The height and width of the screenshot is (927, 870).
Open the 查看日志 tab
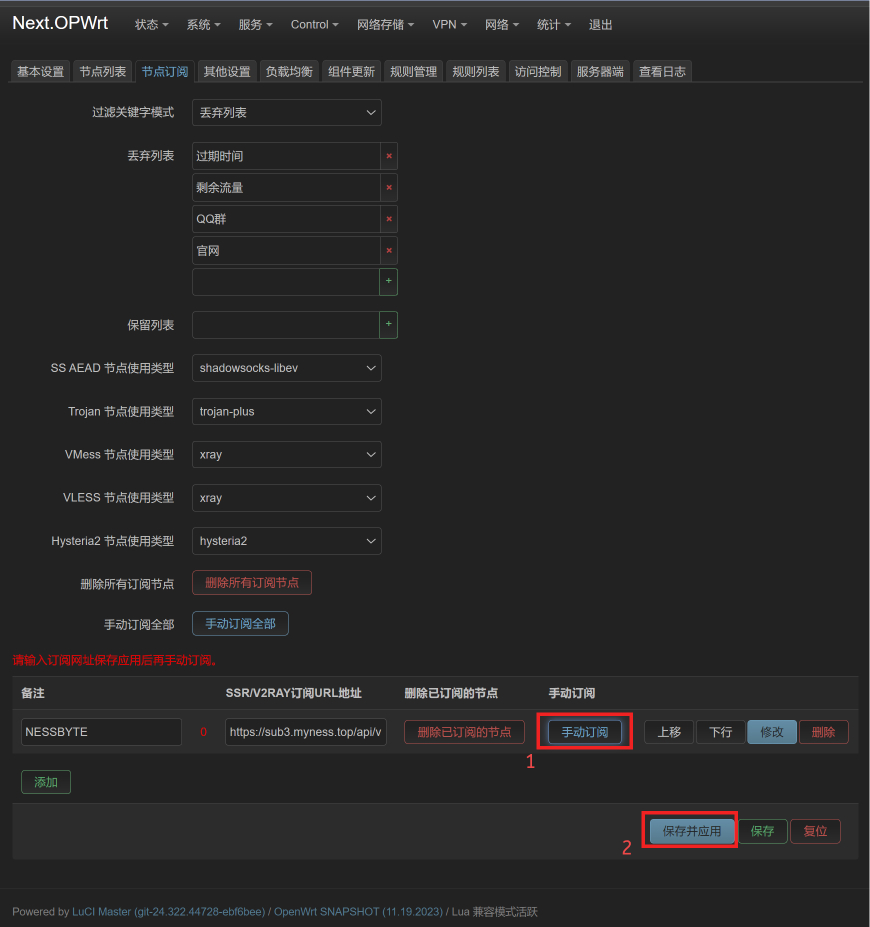click(x=662, y=72)
